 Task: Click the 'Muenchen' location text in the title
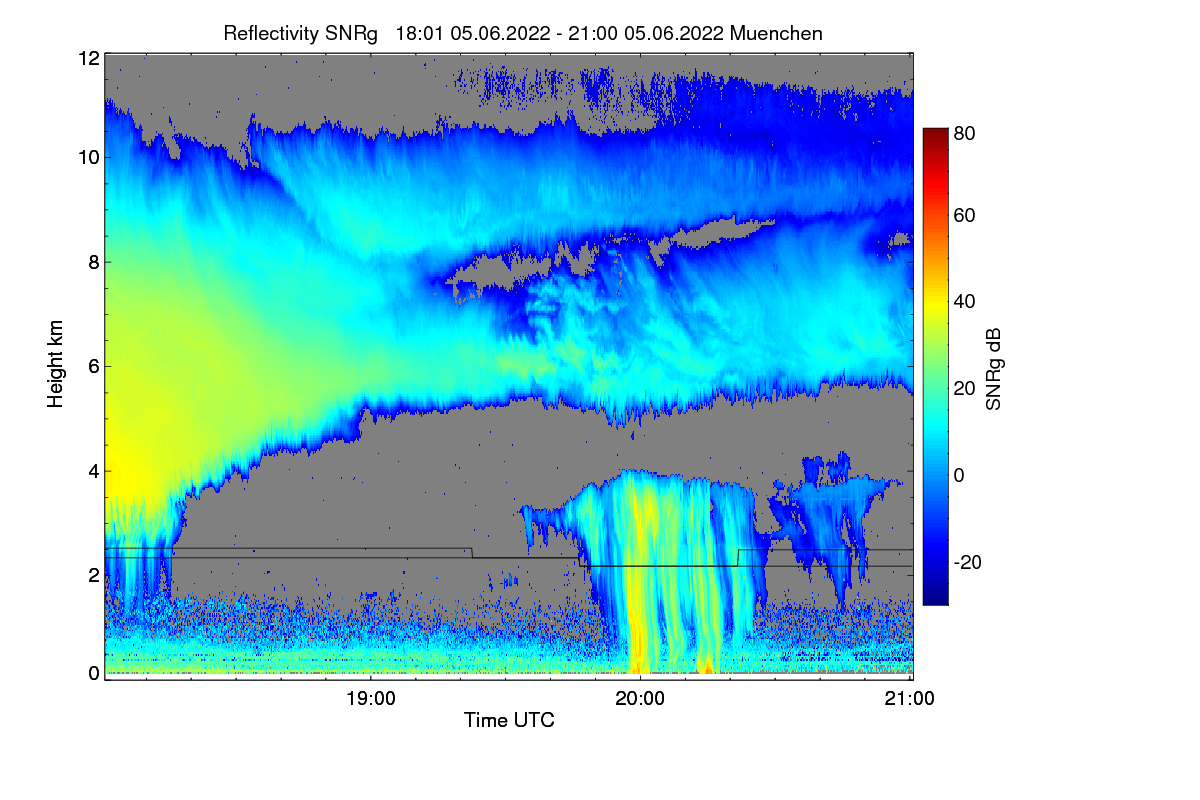coord(777,33)
